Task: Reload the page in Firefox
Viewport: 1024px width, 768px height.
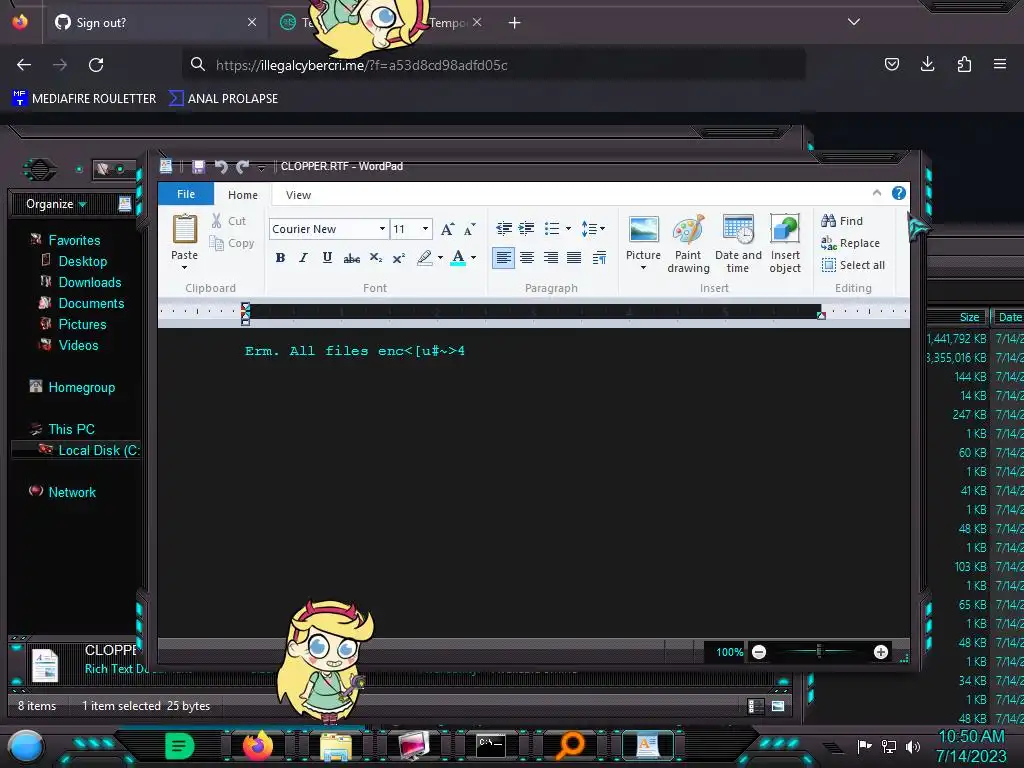Action: pos(96,65)
